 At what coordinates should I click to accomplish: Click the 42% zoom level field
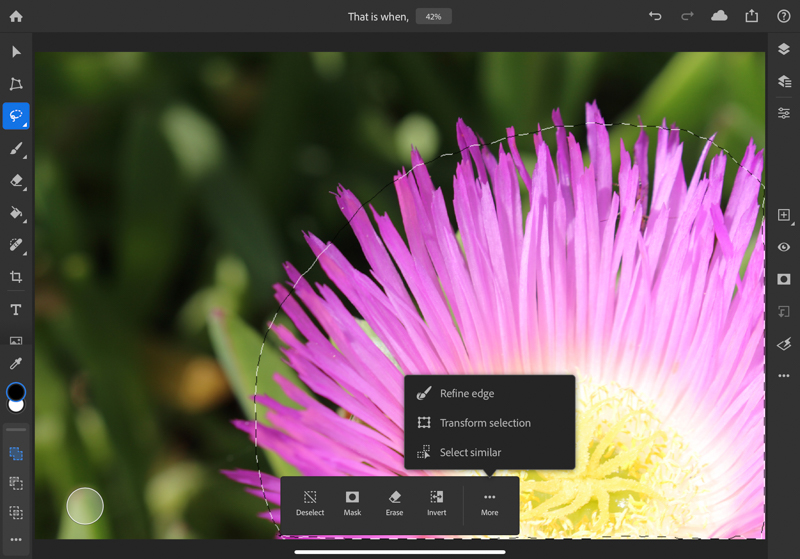[433, 17]
